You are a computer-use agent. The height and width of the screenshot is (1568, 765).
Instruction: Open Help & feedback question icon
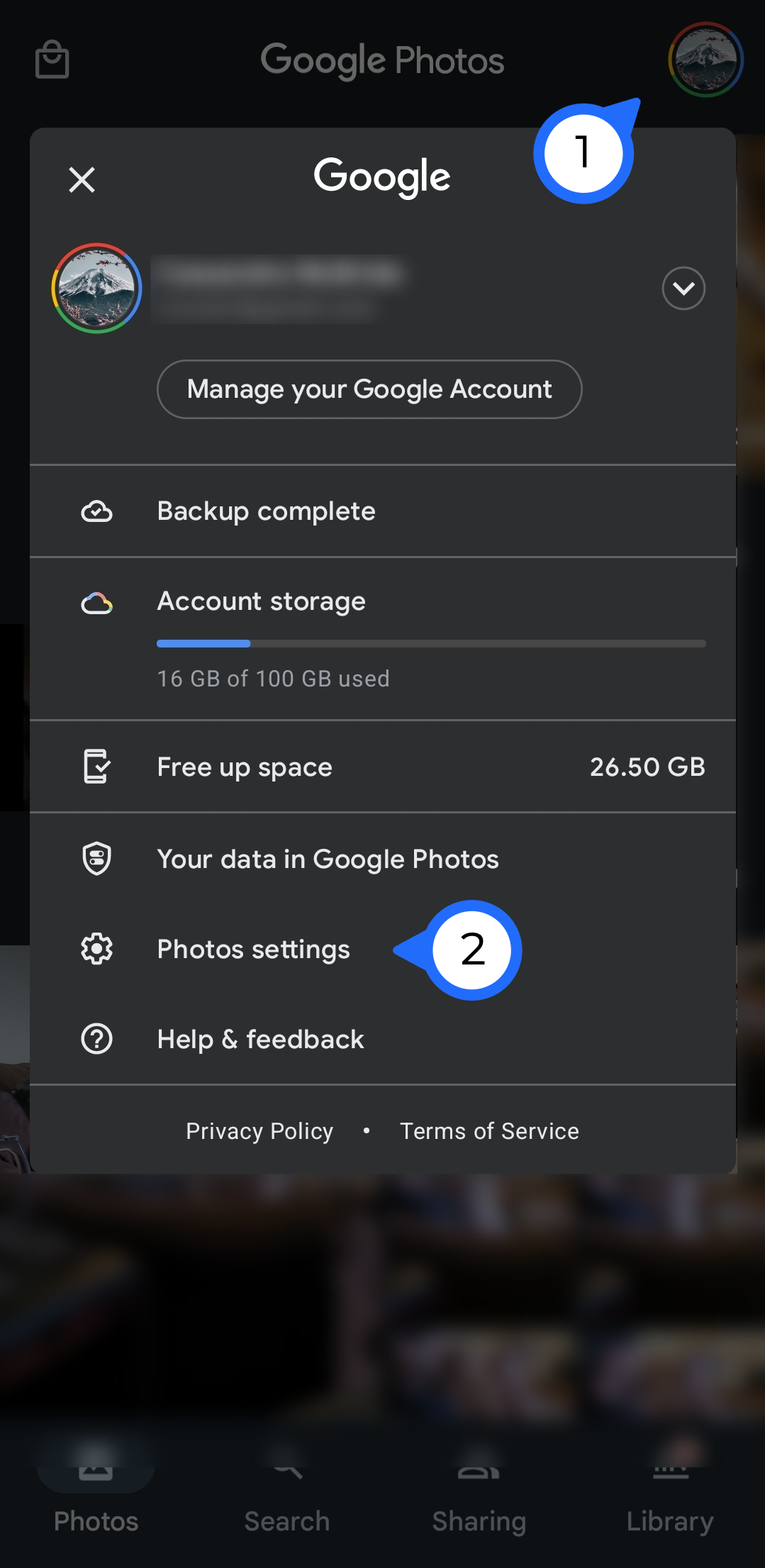point(96,1039)
